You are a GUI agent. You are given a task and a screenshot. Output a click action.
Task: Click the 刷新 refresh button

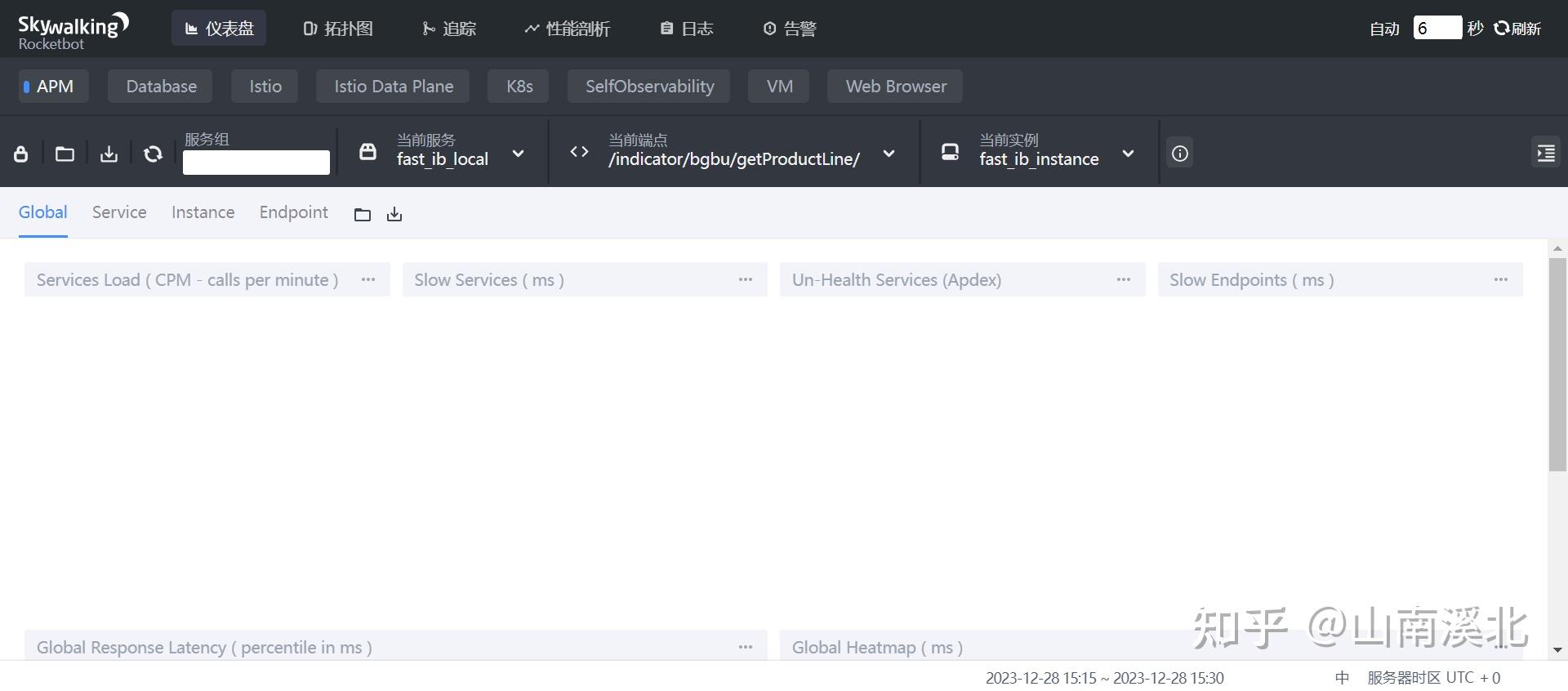pyautogui.click(x=1517, y=29)
